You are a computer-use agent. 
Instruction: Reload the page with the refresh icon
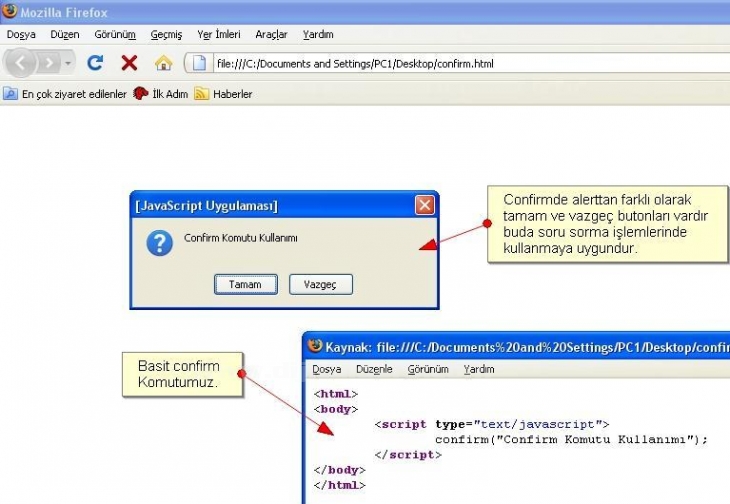tap(96, 63)
